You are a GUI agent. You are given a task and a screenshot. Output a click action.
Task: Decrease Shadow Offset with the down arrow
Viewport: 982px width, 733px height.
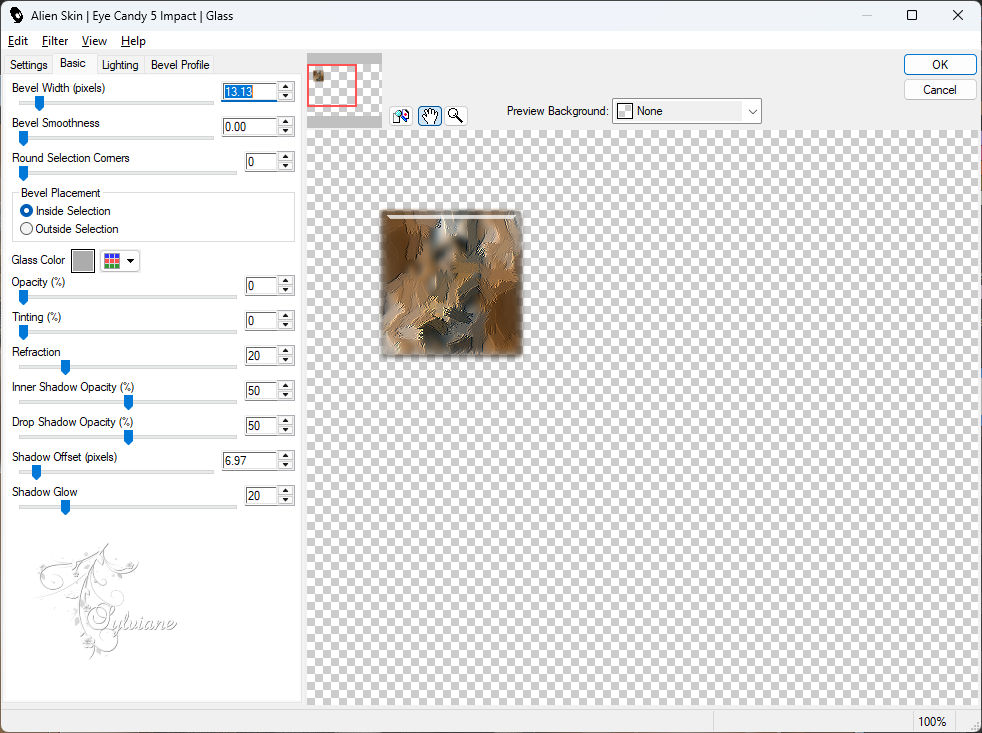(x=286, y=465)
